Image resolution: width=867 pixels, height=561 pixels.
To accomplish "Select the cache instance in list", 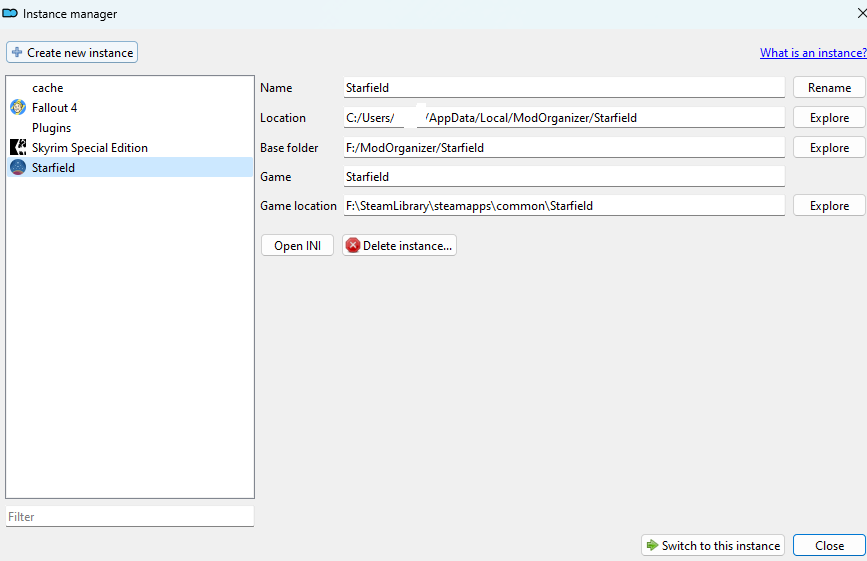I will click(130, 87).
